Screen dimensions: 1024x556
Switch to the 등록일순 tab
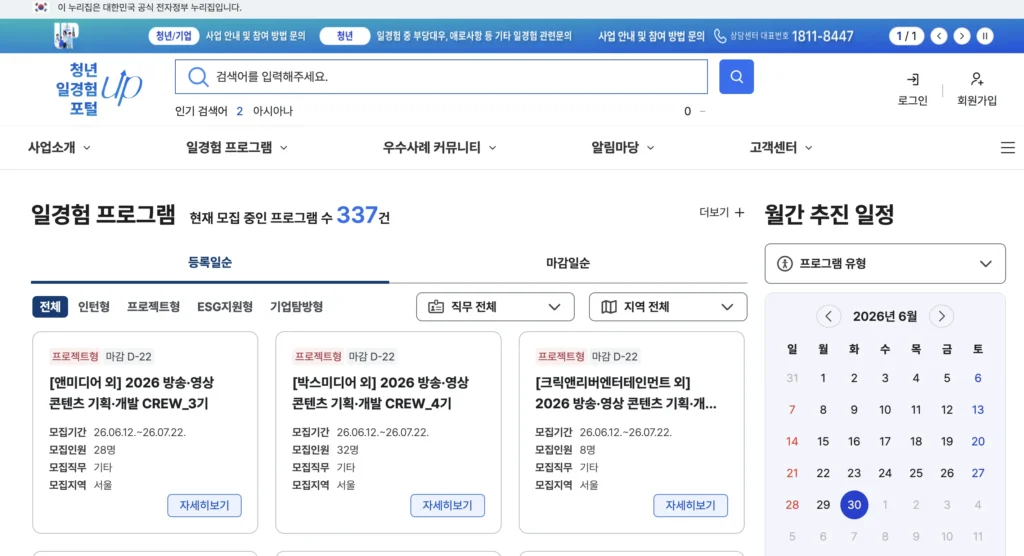pyautogui.click(x=210, y=263)
